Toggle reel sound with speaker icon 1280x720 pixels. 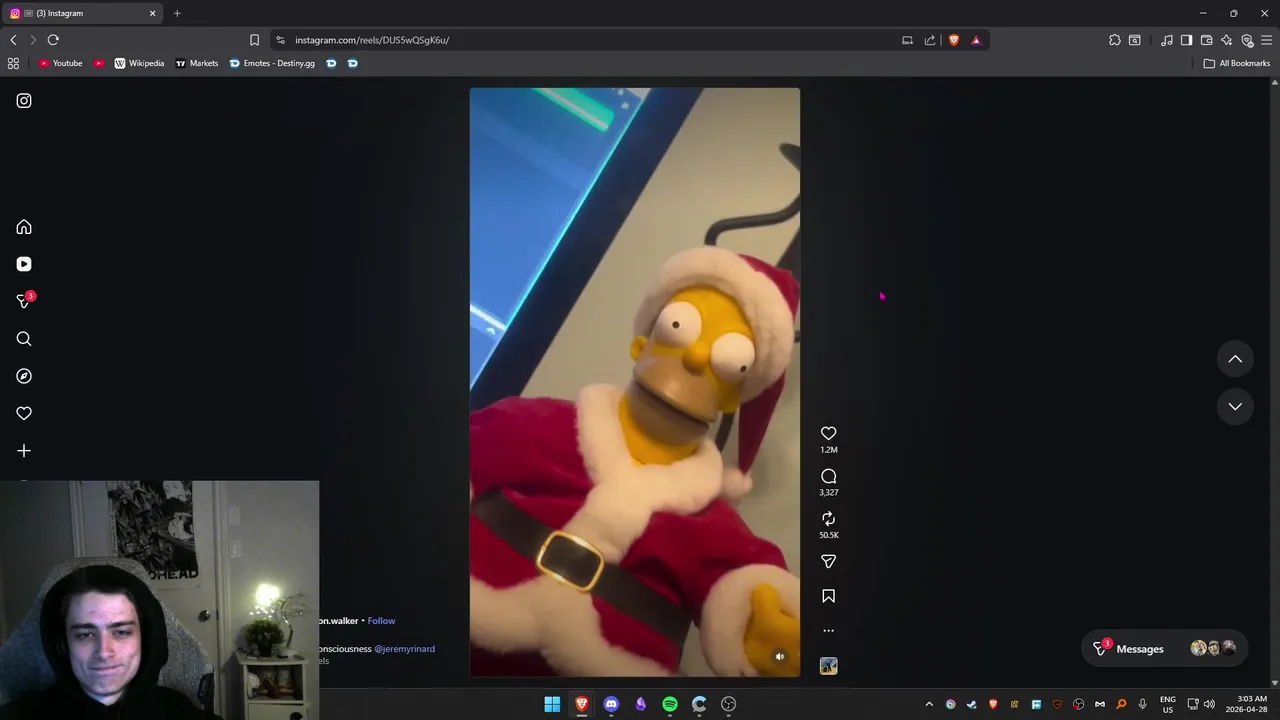[x=780, y=657]
